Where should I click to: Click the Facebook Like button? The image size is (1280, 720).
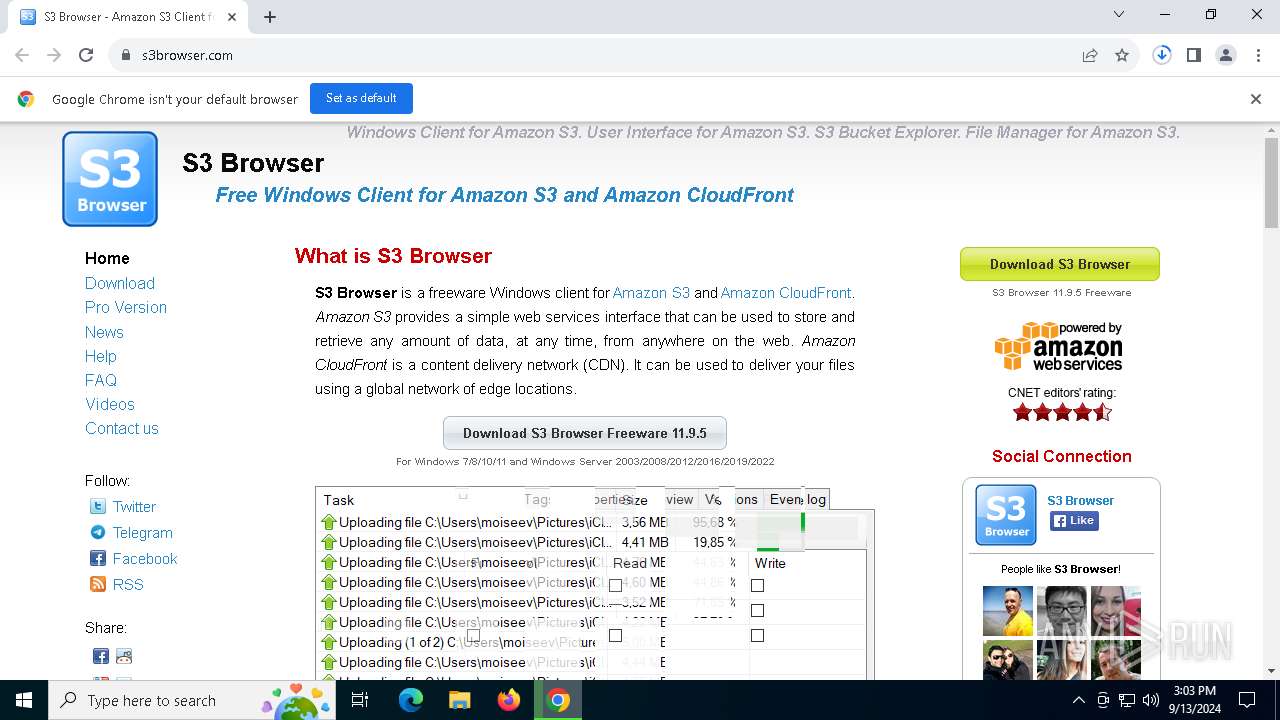pyautogui.click(x=1074, y=521)
